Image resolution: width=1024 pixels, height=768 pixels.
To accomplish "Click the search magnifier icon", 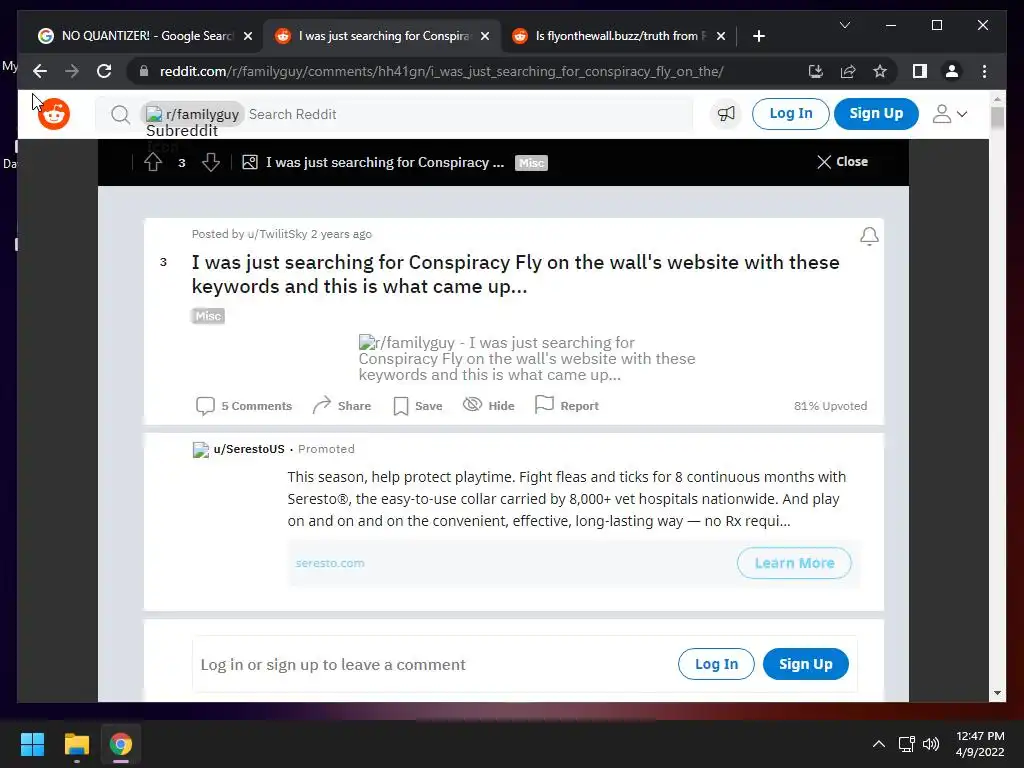I will click(x=120, y=115).
